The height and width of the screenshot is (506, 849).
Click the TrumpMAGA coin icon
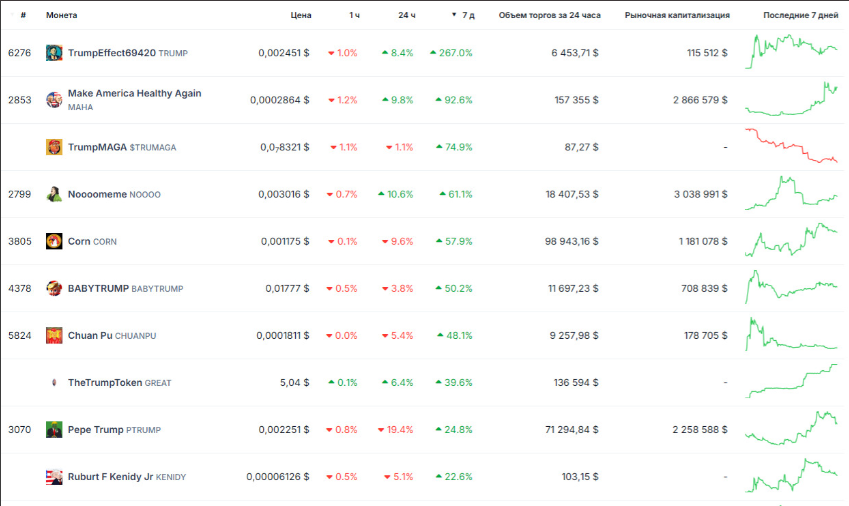coord(54,147)
